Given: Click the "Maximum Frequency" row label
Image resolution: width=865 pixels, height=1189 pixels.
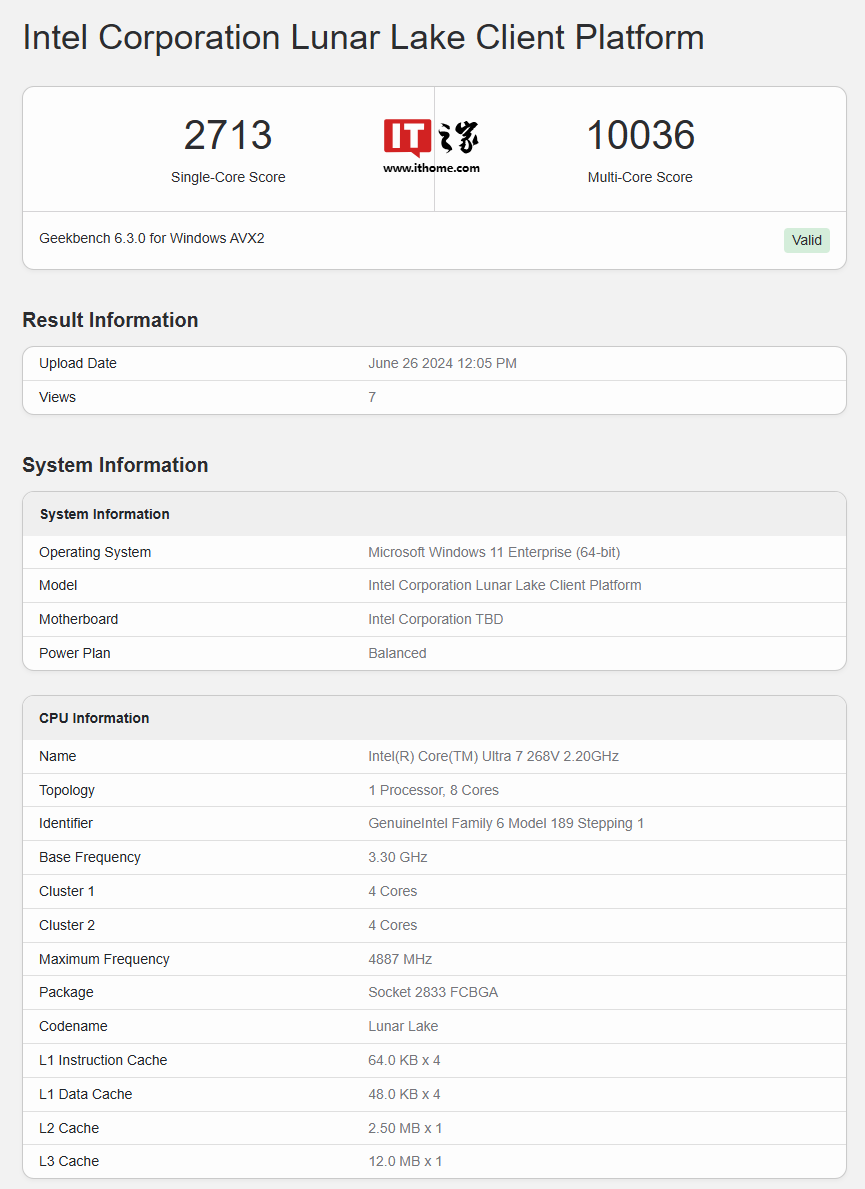Looking at the screenshot, I should click(x=105, y=959).
